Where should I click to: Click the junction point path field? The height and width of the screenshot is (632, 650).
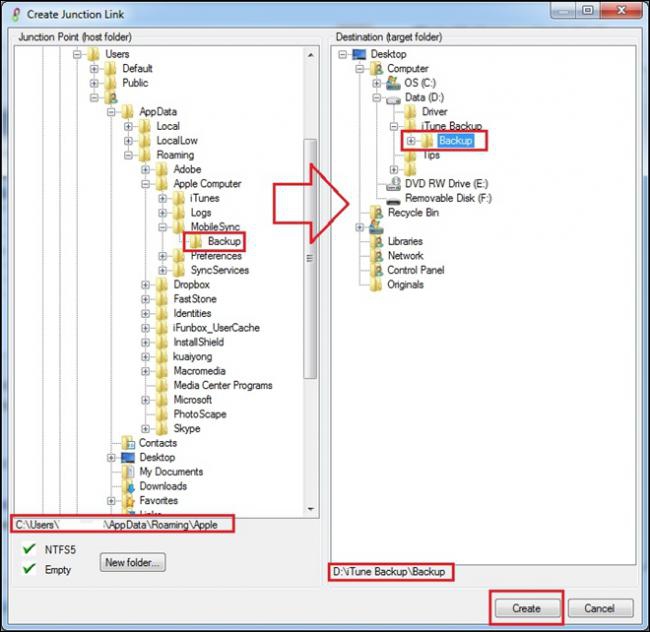point(122,524)
